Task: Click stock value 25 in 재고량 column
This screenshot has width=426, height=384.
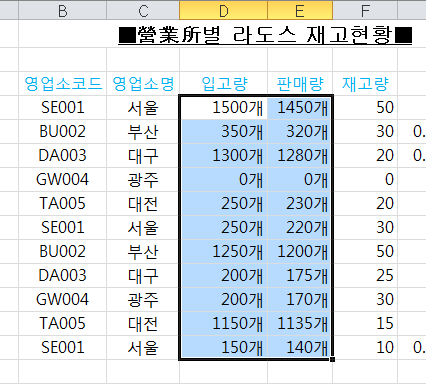Action: point(365,275)
